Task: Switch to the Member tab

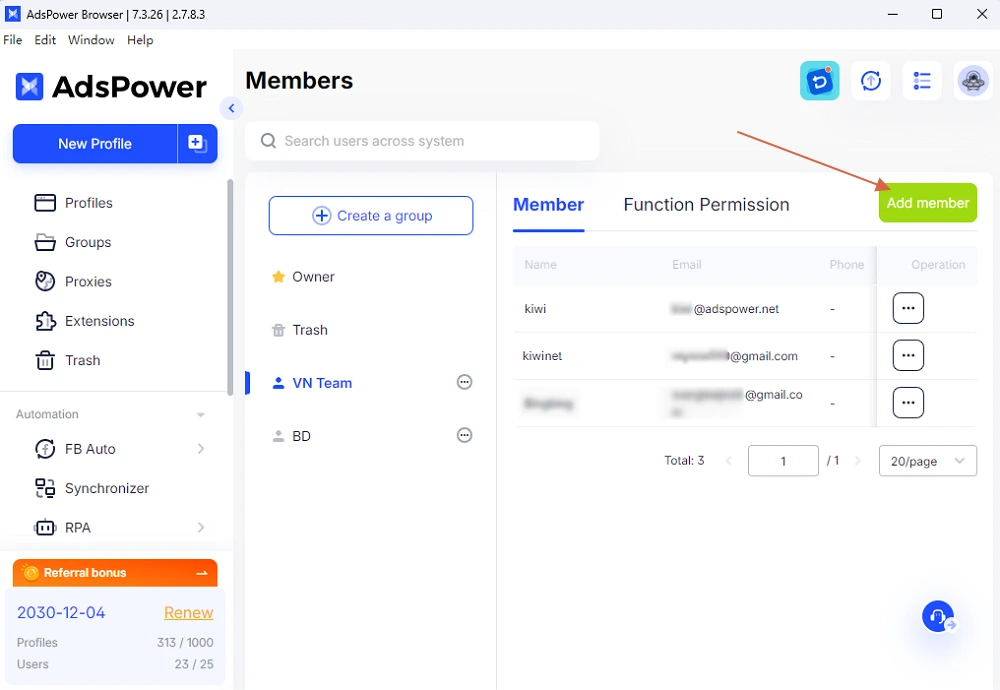Action: [548, 205]
